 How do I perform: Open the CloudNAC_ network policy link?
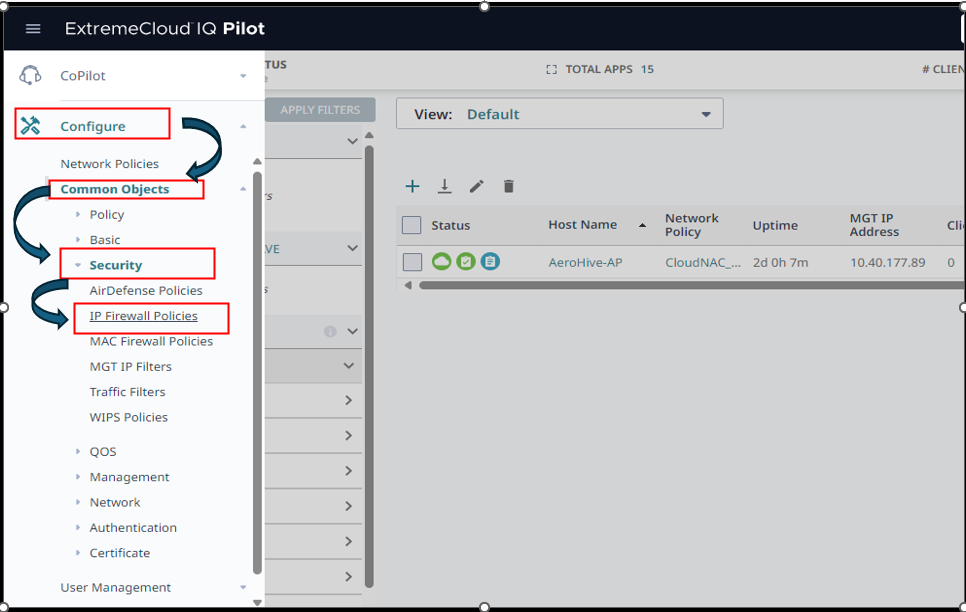703,263
